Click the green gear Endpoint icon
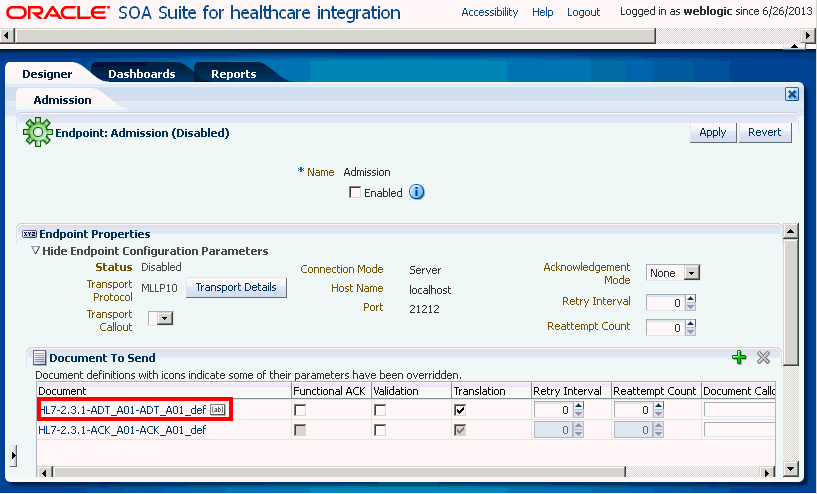 [x=38, y=132]
